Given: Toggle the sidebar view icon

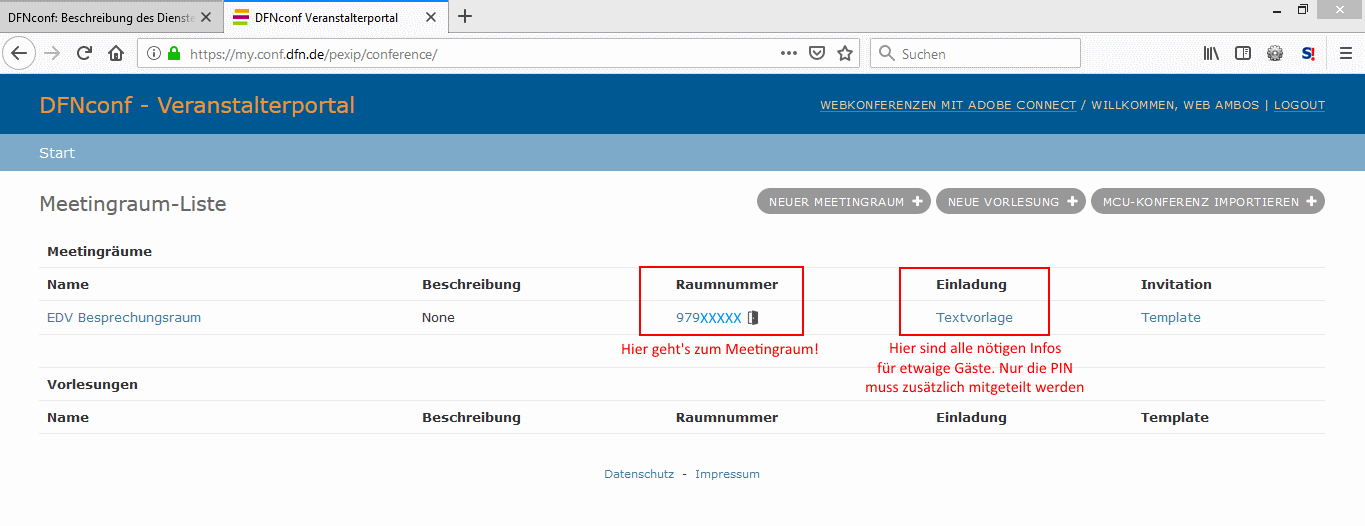Looking at the screenshot, I should (x=1243, y=53).
